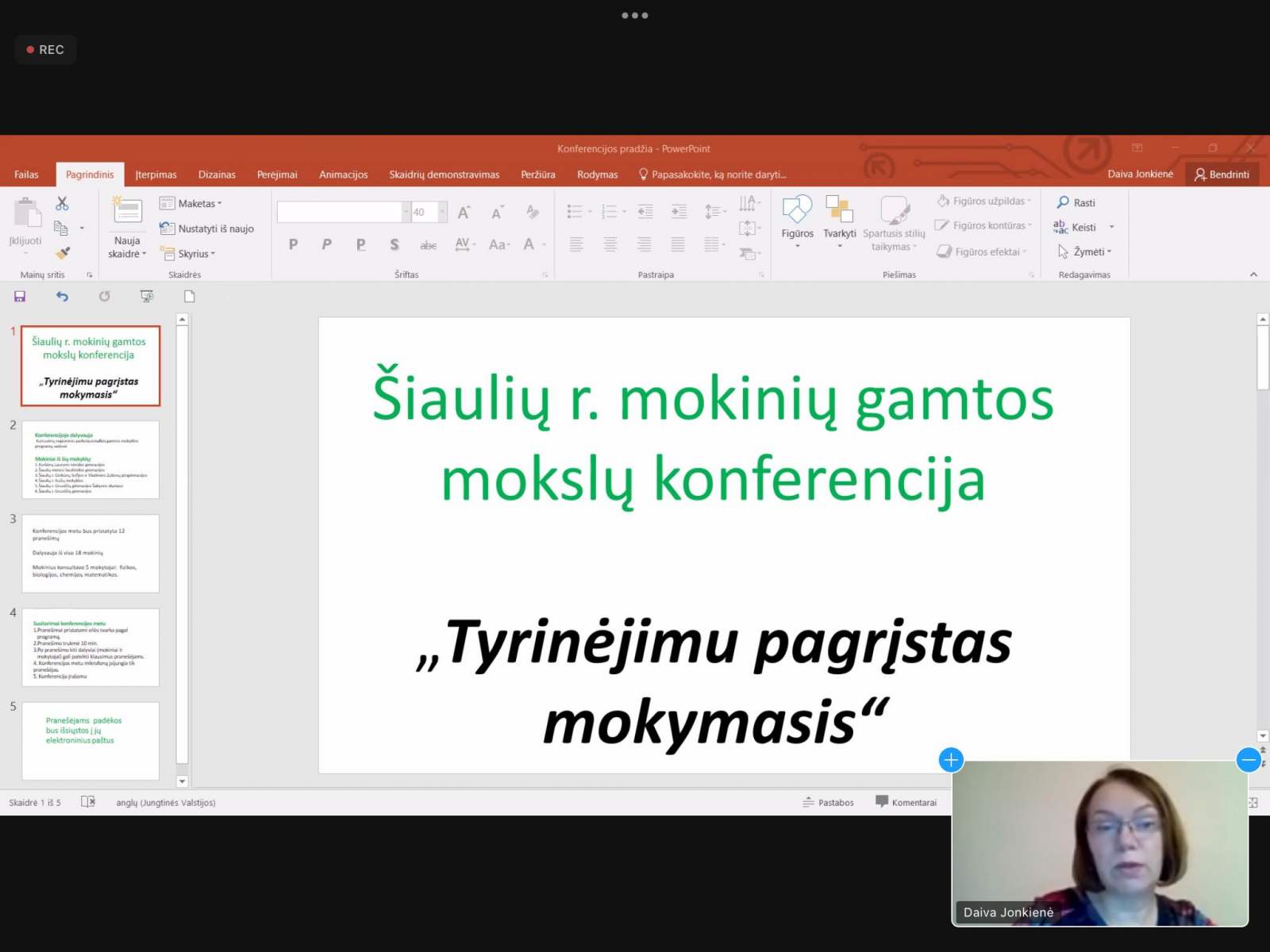This screenshot has height=952, width=1270.
Task: Open the Maketas layout dropdown
Action: point(190,204)
